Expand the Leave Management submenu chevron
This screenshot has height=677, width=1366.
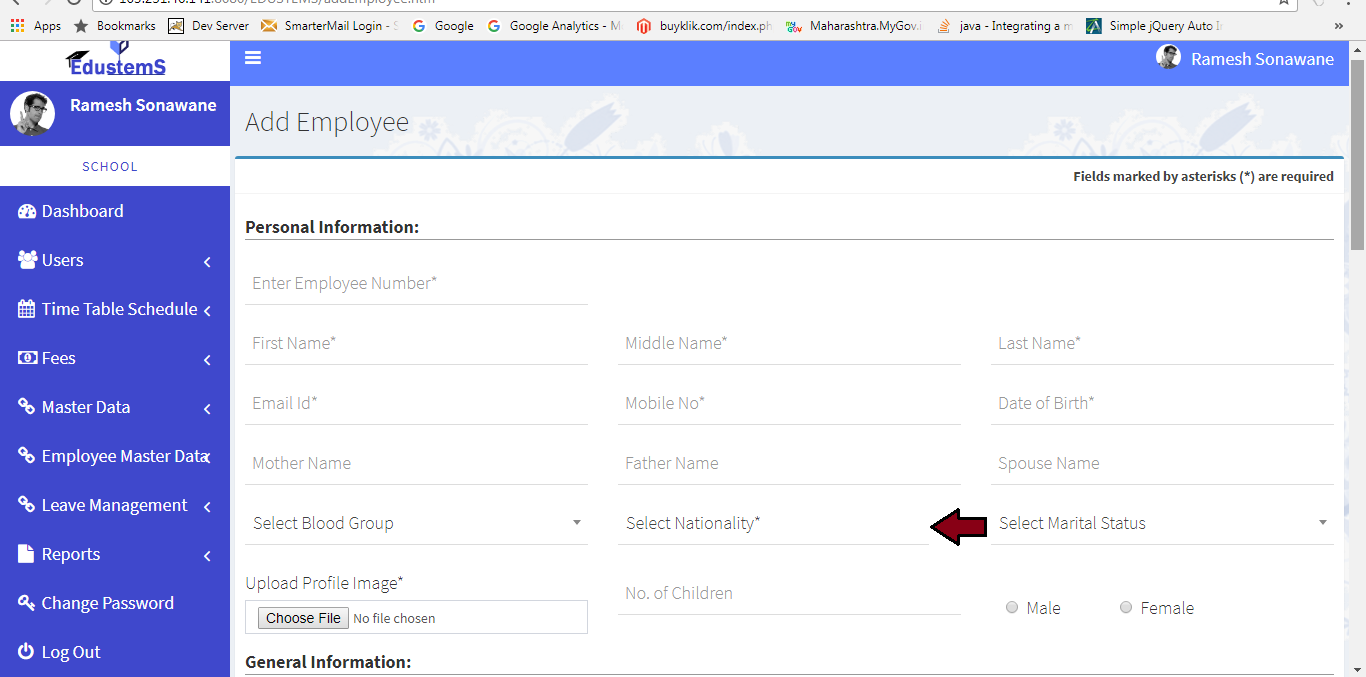click(207, 507)
